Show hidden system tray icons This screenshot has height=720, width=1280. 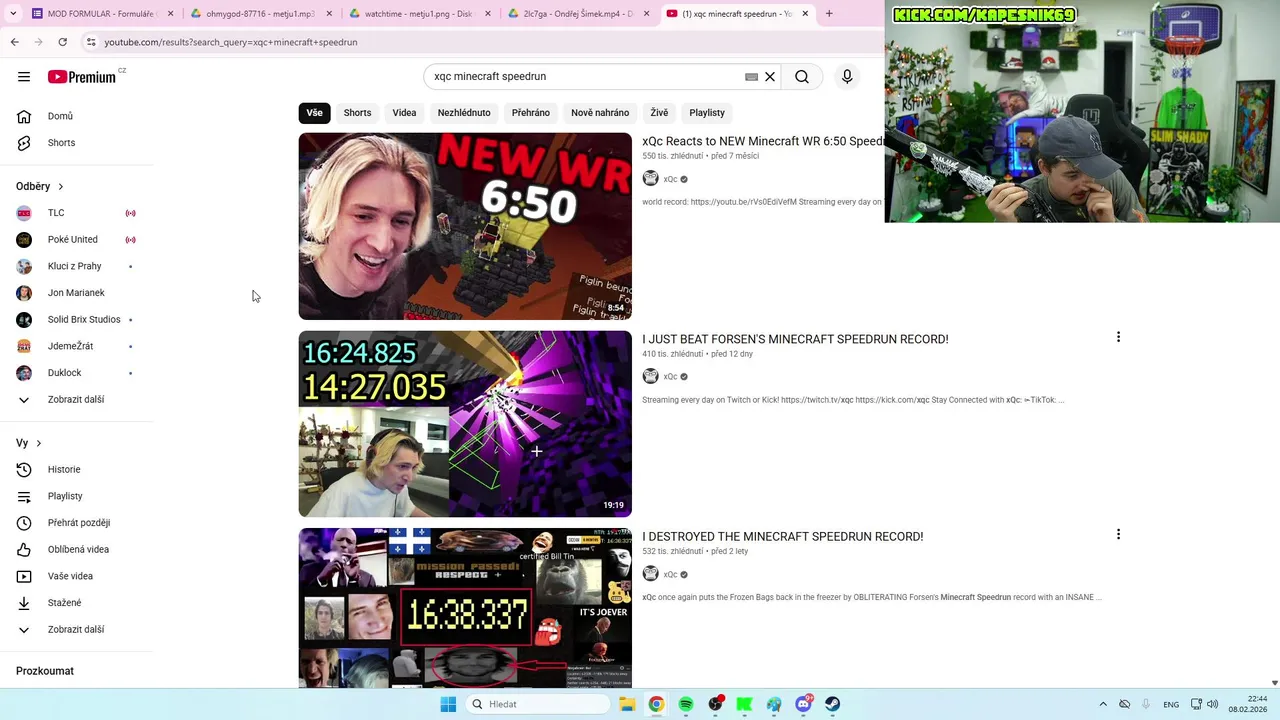pyautogui.click(x=1103, y=704)
